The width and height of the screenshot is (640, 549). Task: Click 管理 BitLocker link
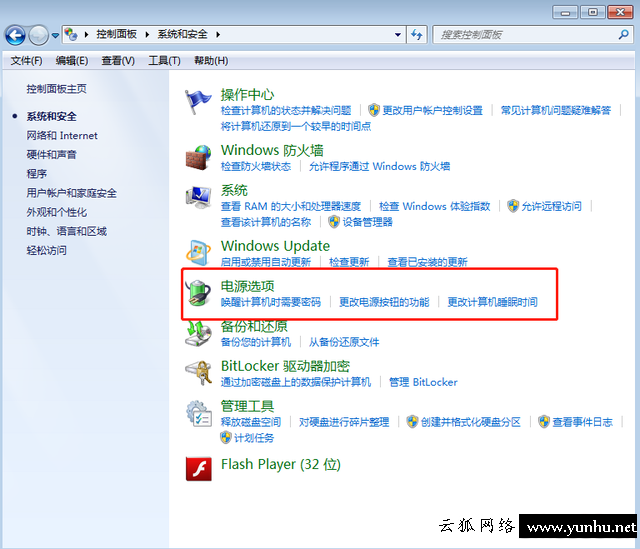pos(423,382)
